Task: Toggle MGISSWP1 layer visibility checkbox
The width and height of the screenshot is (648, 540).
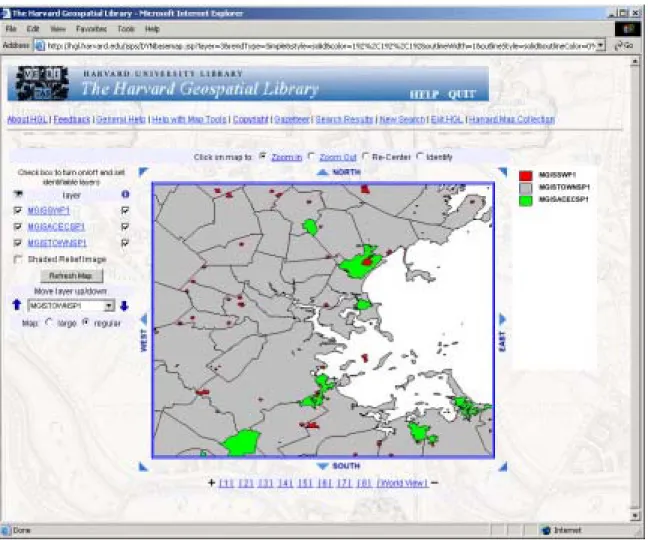Action: pos(18,211)
